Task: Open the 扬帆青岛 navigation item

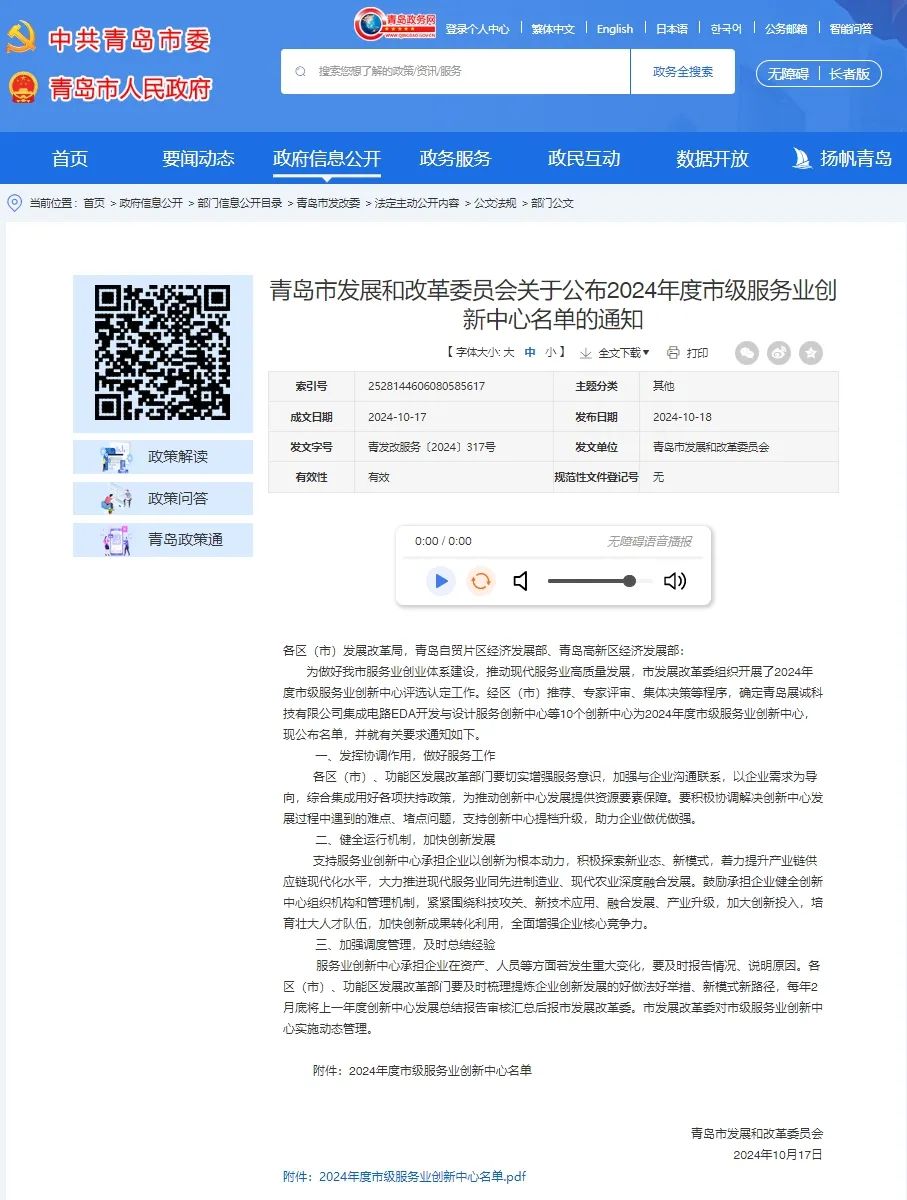Action: point(842,158)
